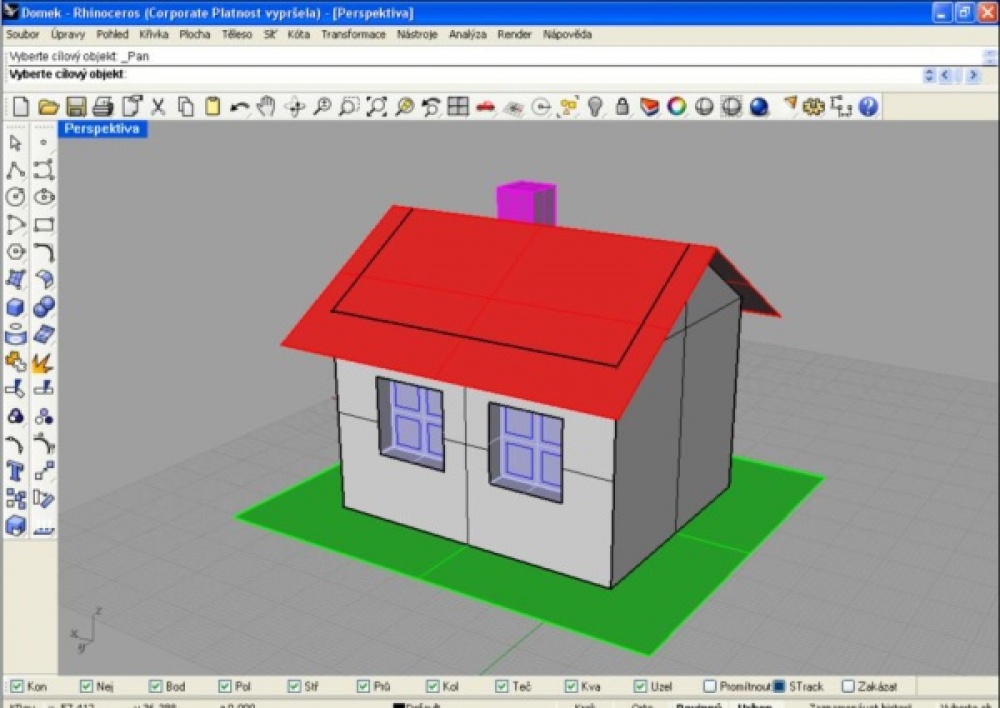The image size is (1000, 708).
Task: Toggle the lock padlock icon
Action: tap(622, 106)
